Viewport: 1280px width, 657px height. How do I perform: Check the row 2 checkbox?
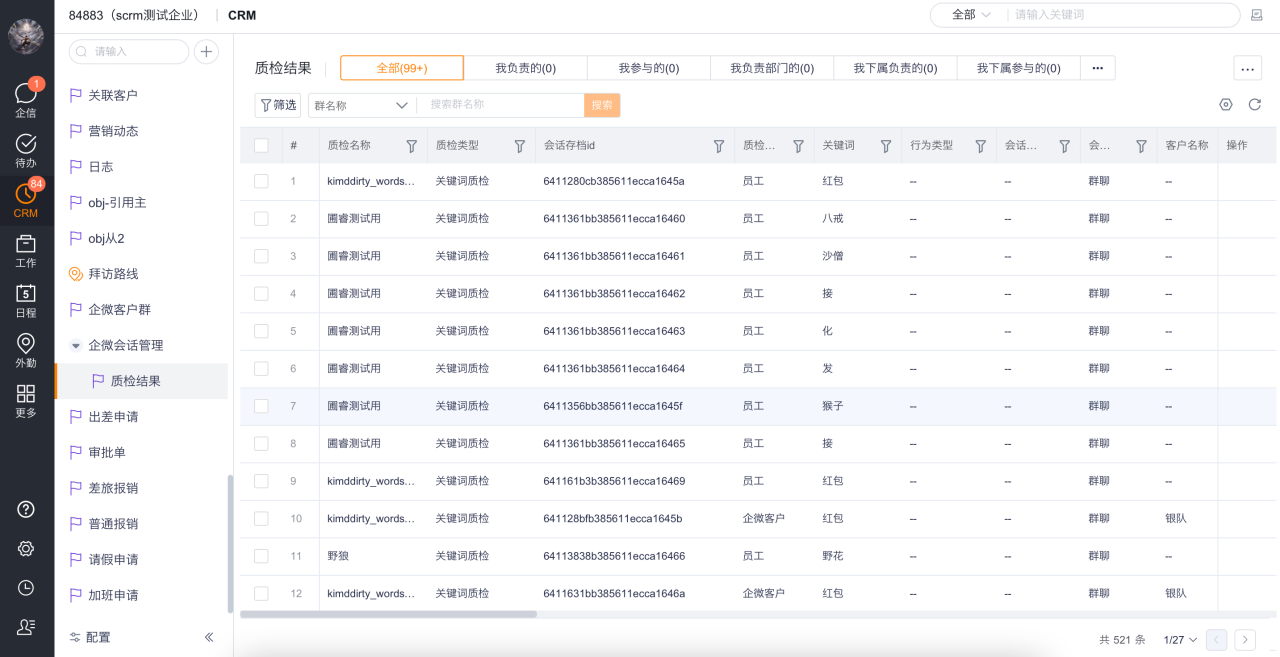click(261, 218)
